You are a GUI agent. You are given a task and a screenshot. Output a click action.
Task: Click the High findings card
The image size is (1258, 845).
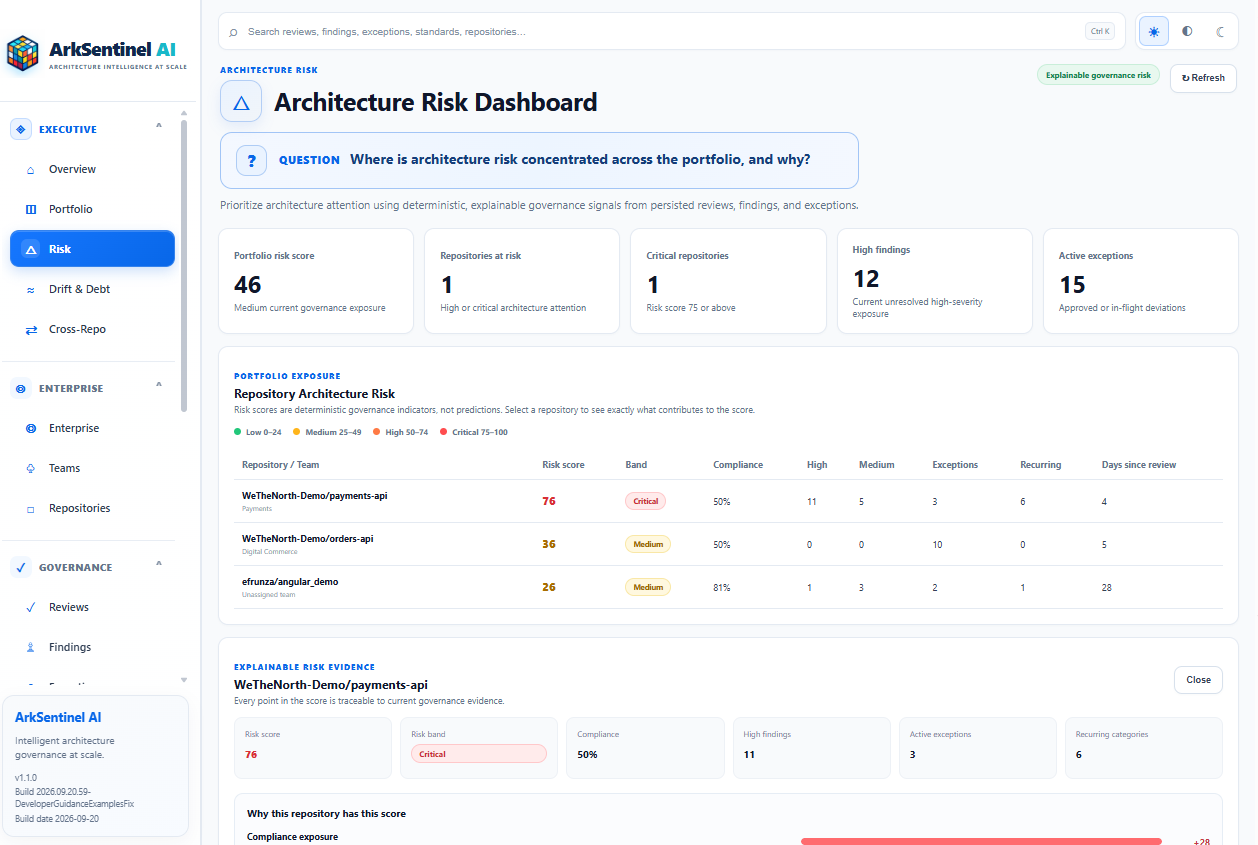[934, 281]
